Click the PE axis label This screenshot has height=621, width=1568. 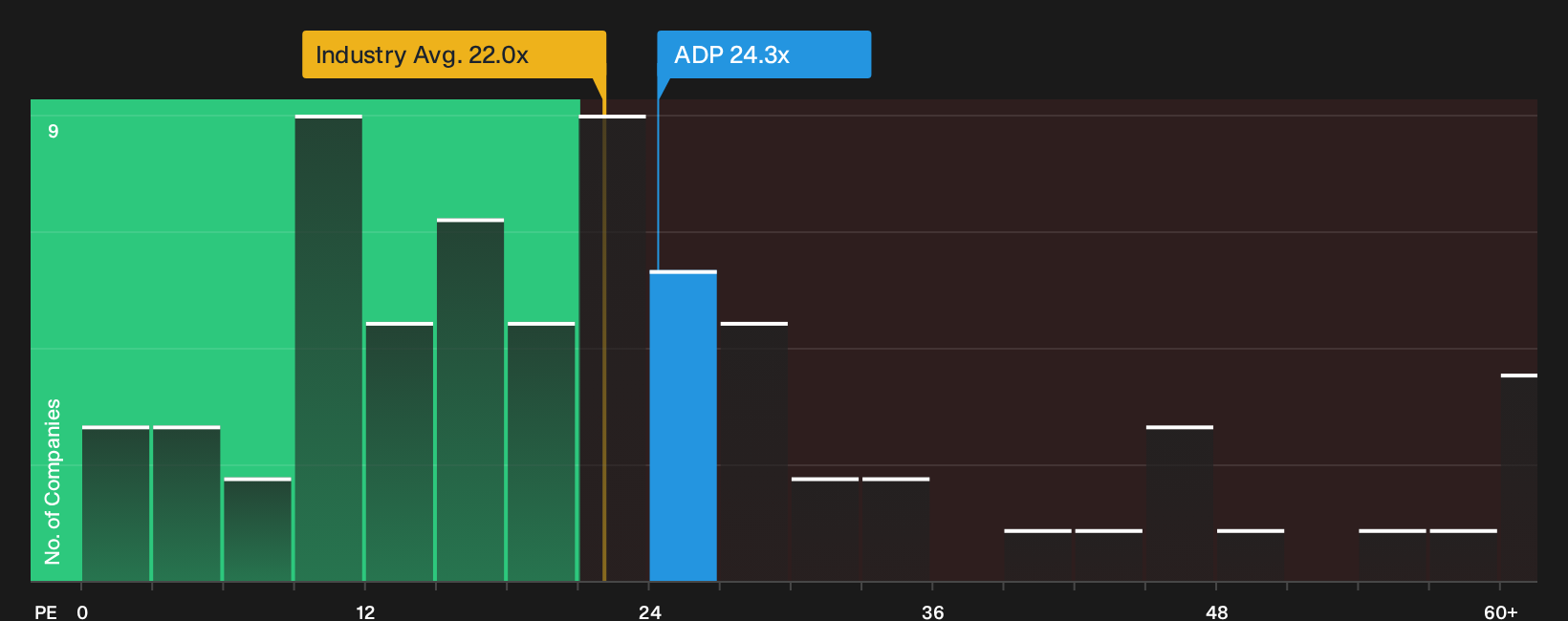[46, 611]
